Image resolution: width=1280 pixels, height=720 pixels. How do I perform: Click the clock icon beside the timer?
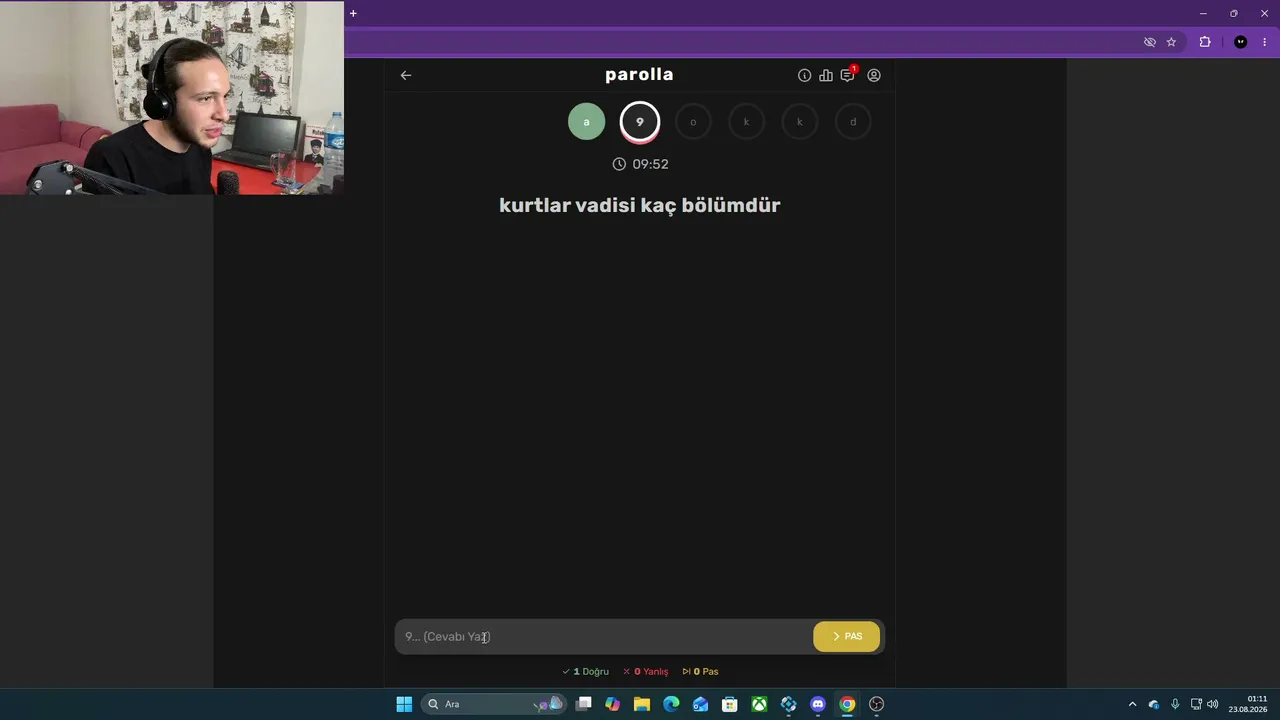tap(619, 164)
